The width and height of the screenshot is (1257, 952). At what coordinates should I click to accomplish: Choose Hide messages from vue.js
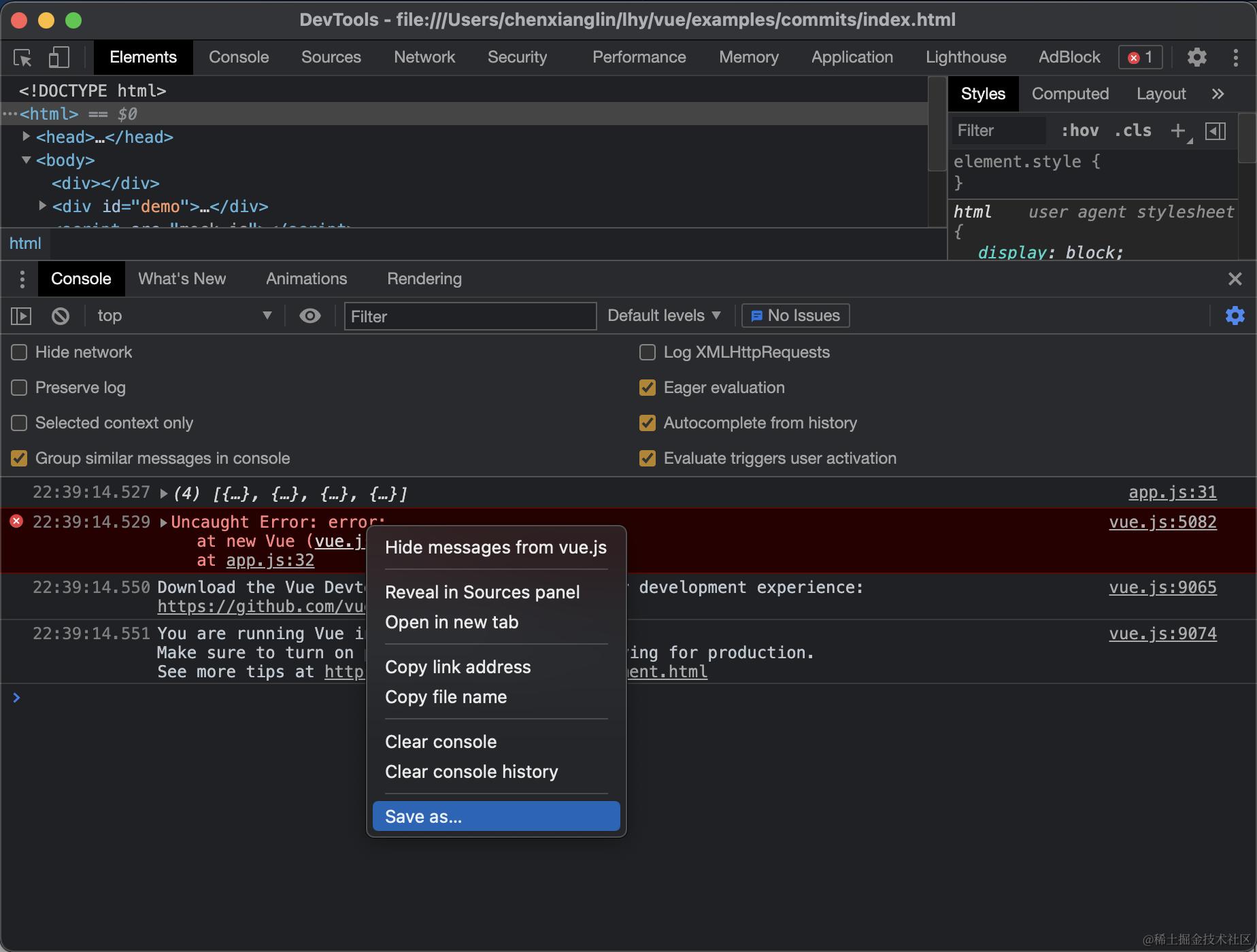point(497,547)
